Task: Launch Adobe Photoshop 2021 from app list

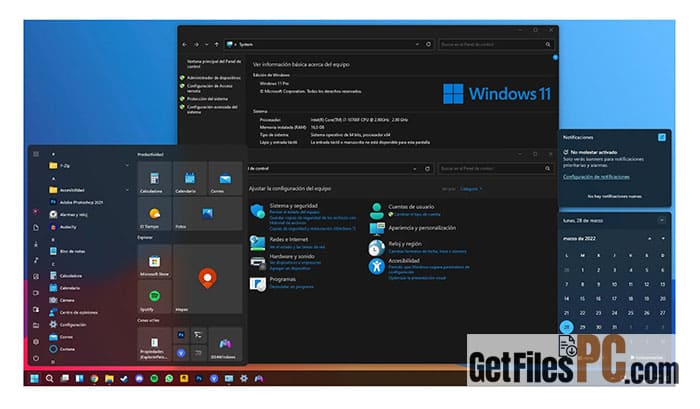Action: click(80, 202)
